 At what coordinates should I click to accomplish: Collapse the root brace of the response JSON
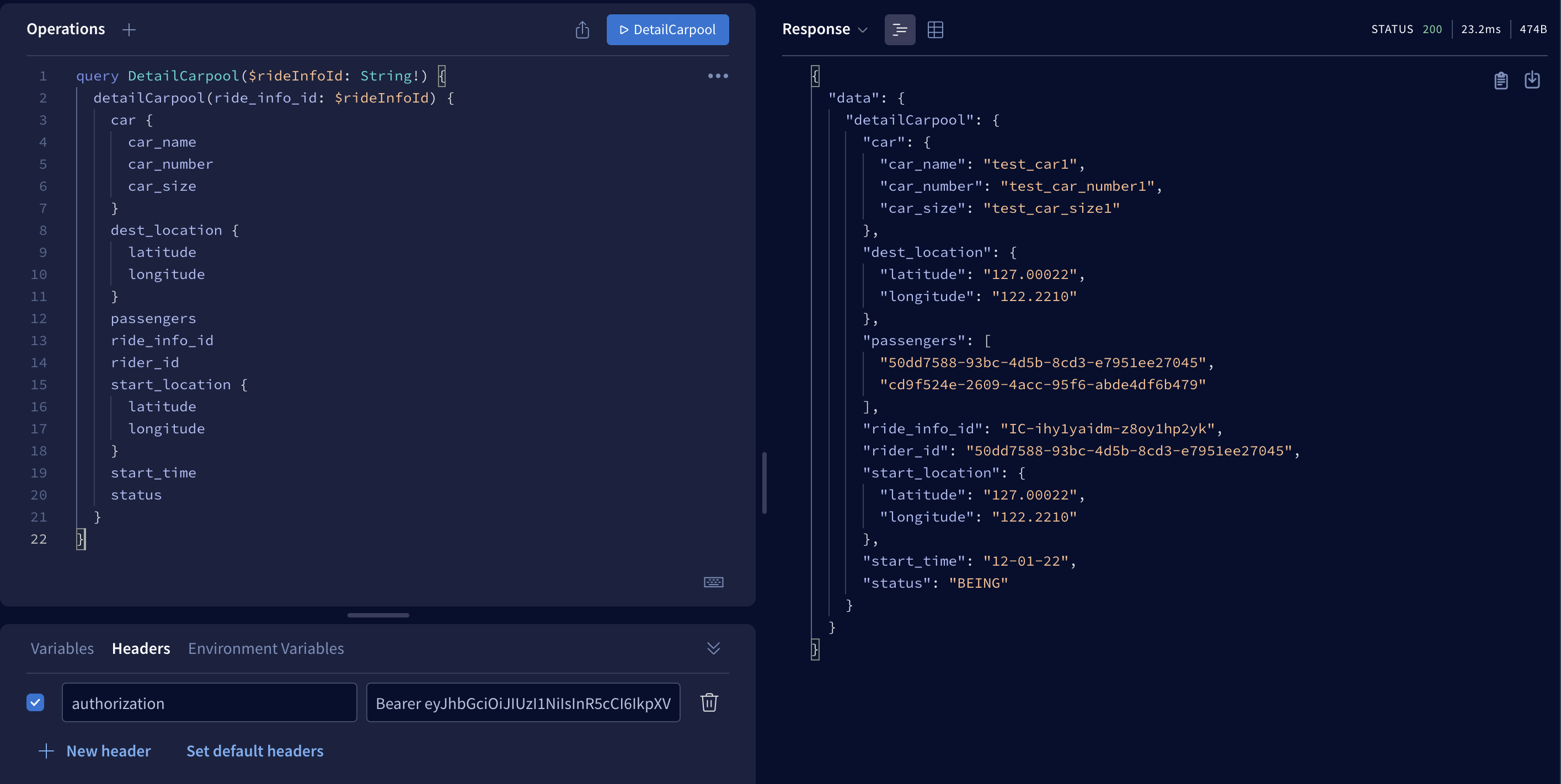pos(815,76)
